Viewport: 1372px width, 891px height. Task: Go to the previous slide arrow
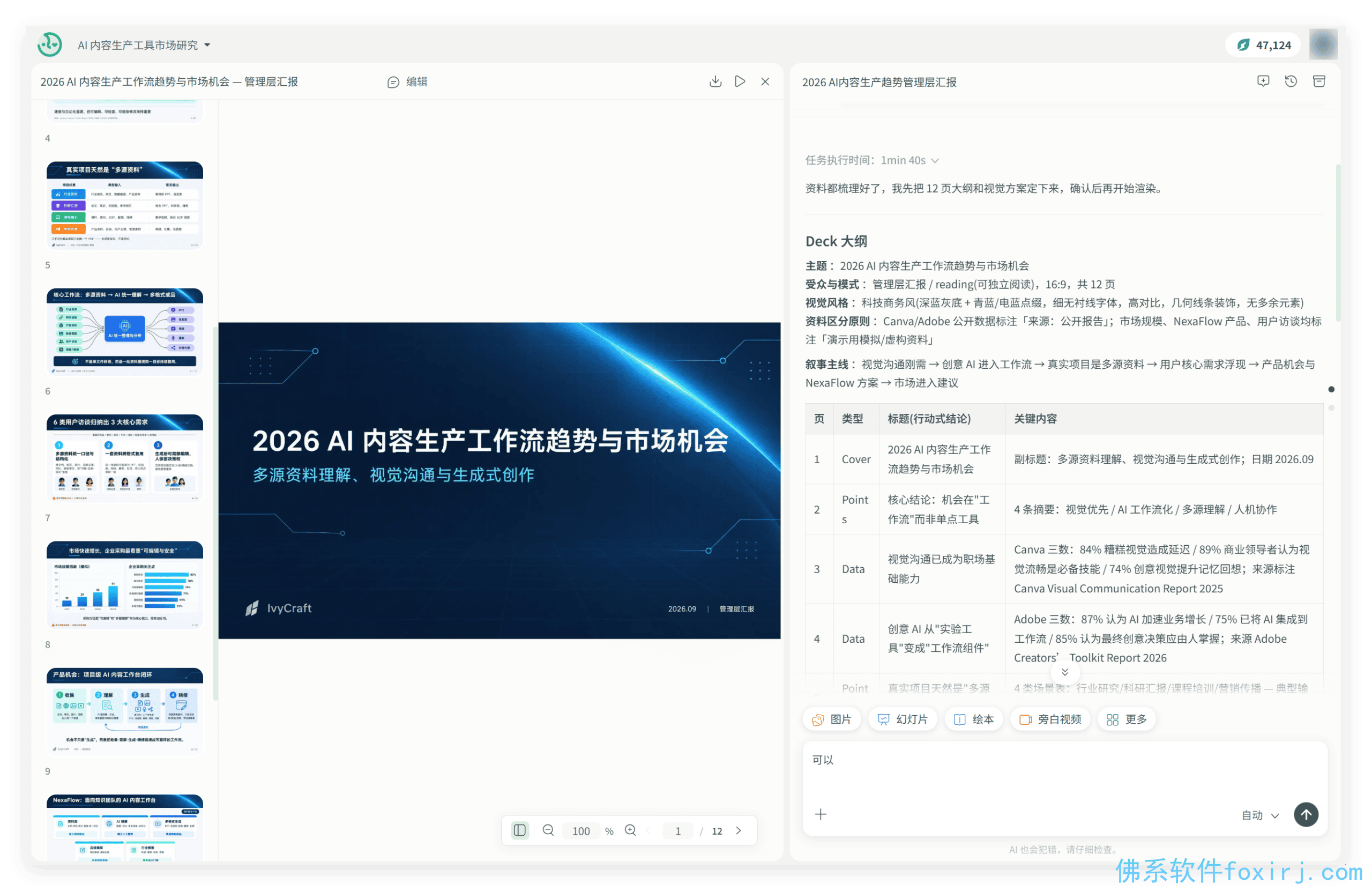[649, 830]
